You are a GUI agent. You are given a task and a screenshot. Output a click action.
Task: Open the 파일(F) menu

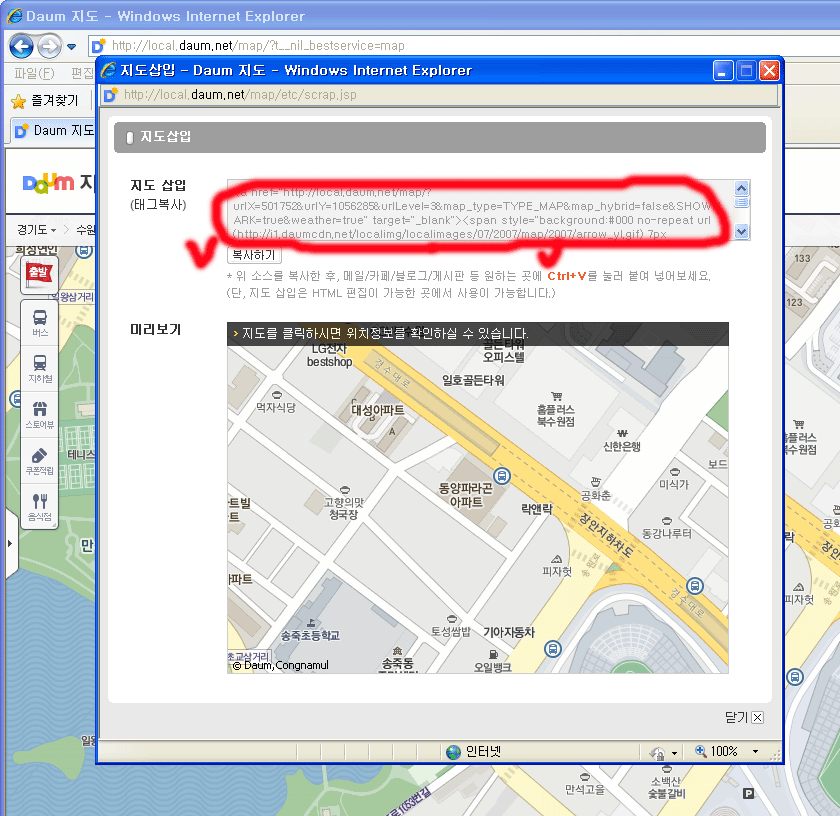pos(34,73)
